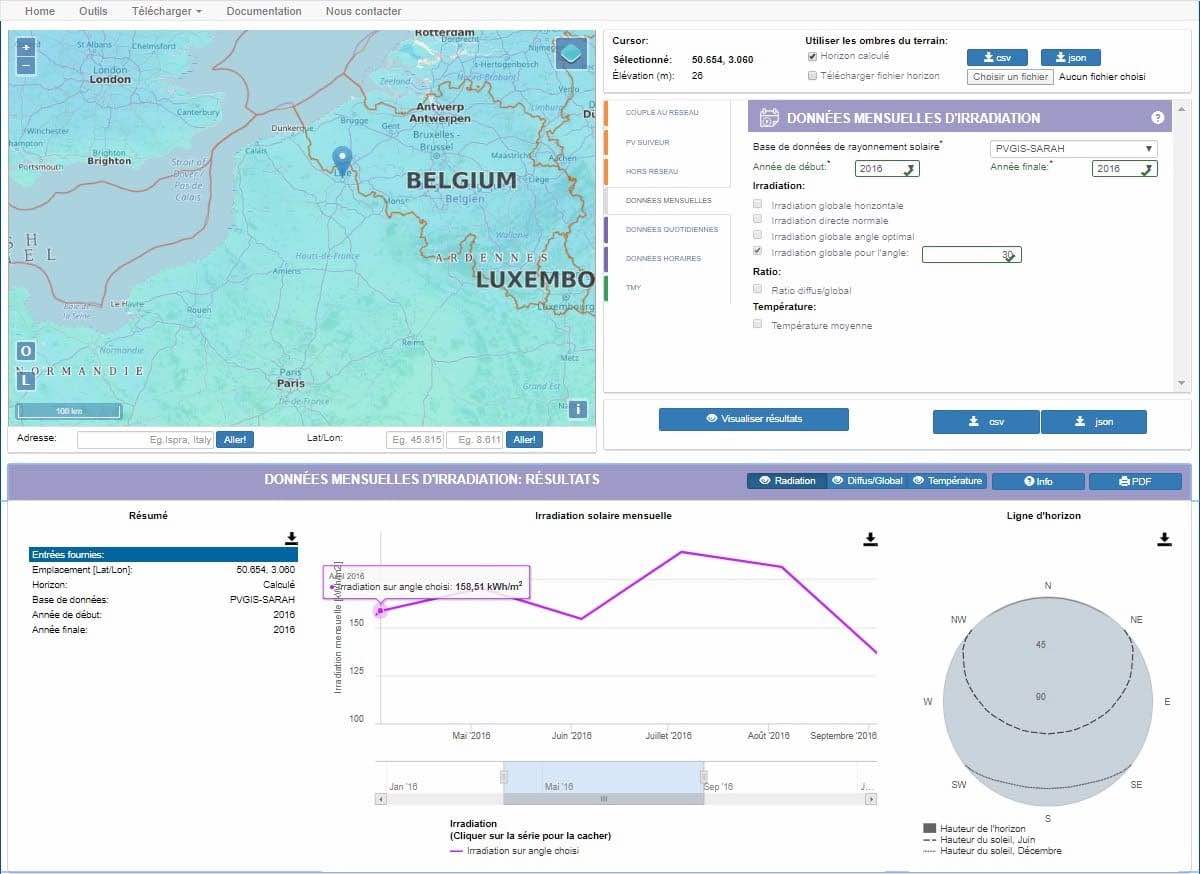Download the monthly irradiation chart data
The width and height of the screenshot is (1200, 874).
(x=870, y=539)
